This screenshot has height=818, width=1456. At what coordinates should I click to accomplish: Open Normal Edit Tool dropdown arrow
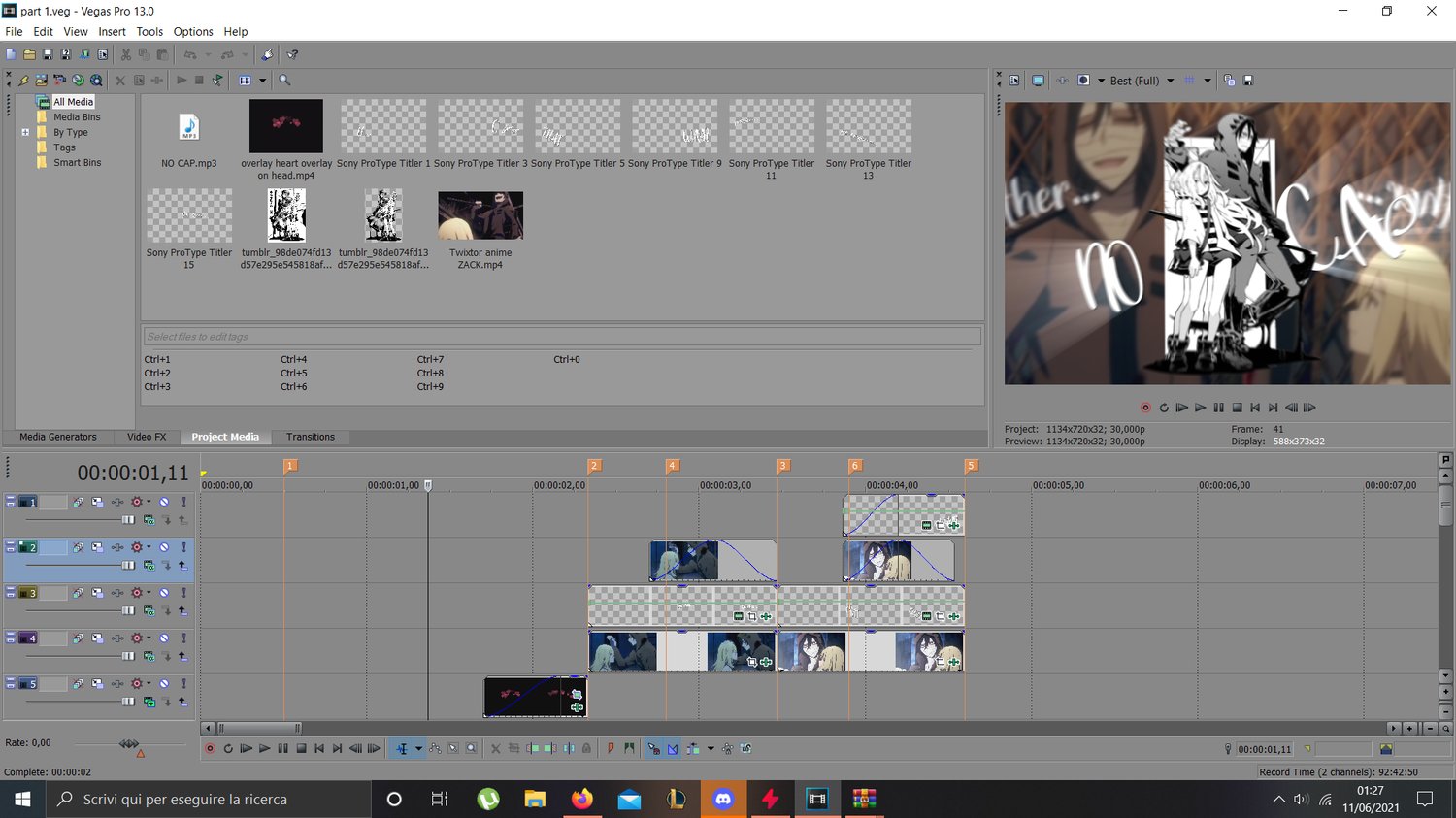pos(418,748)
